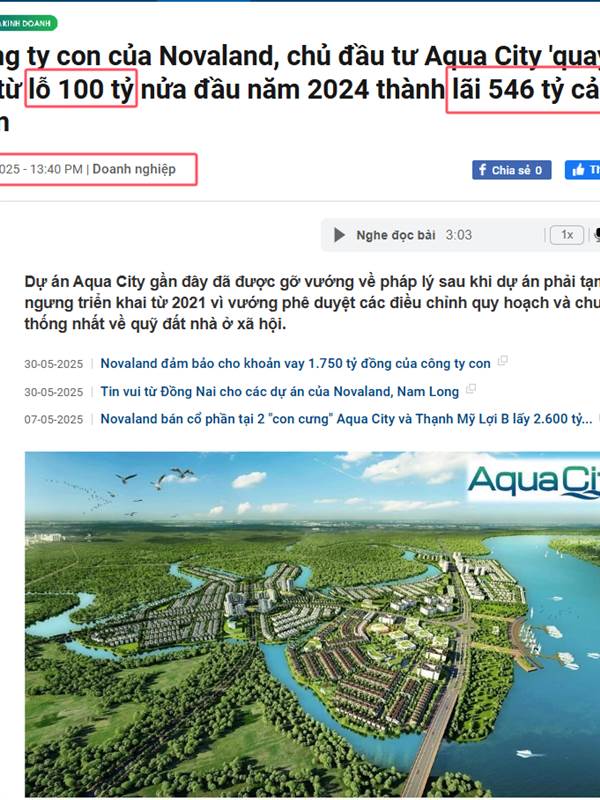Click new-window icon beside the Đồng Nai link
Image resolution: width=600 pixels, height=800 pixels.
[x=471, y=388]
